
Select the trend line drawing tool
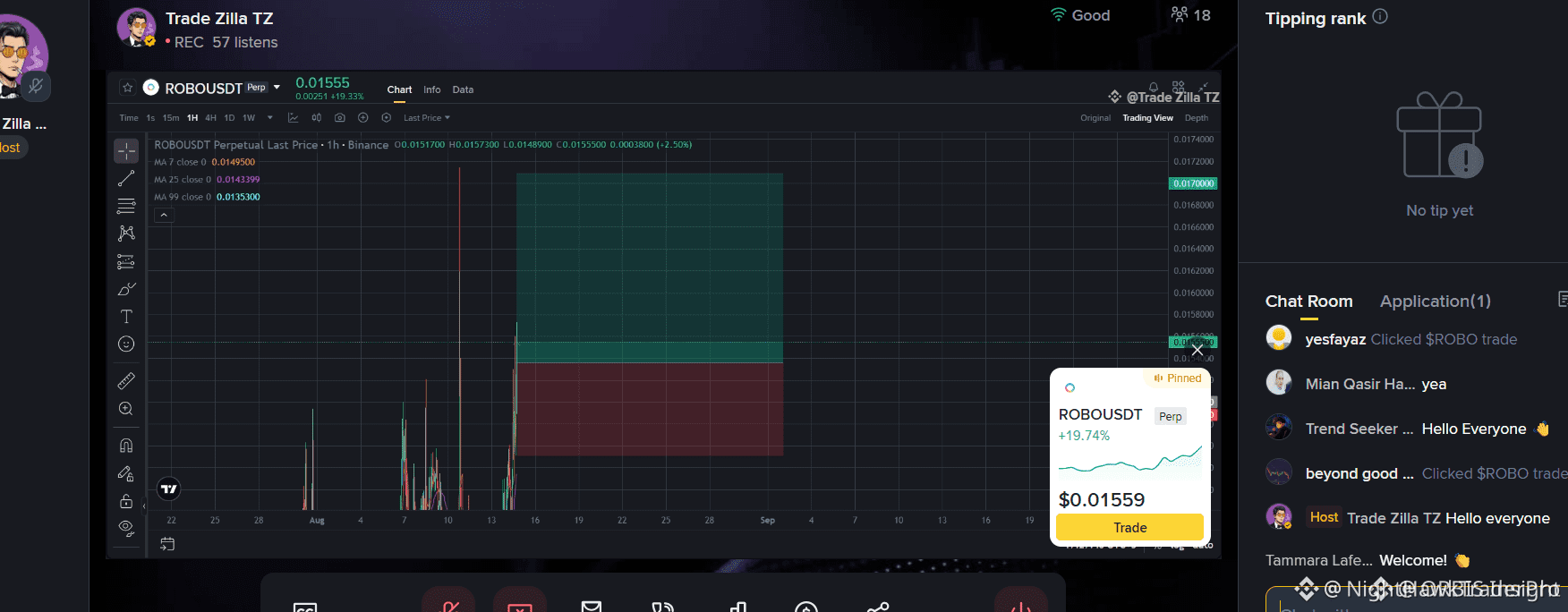tap(126, 179)
